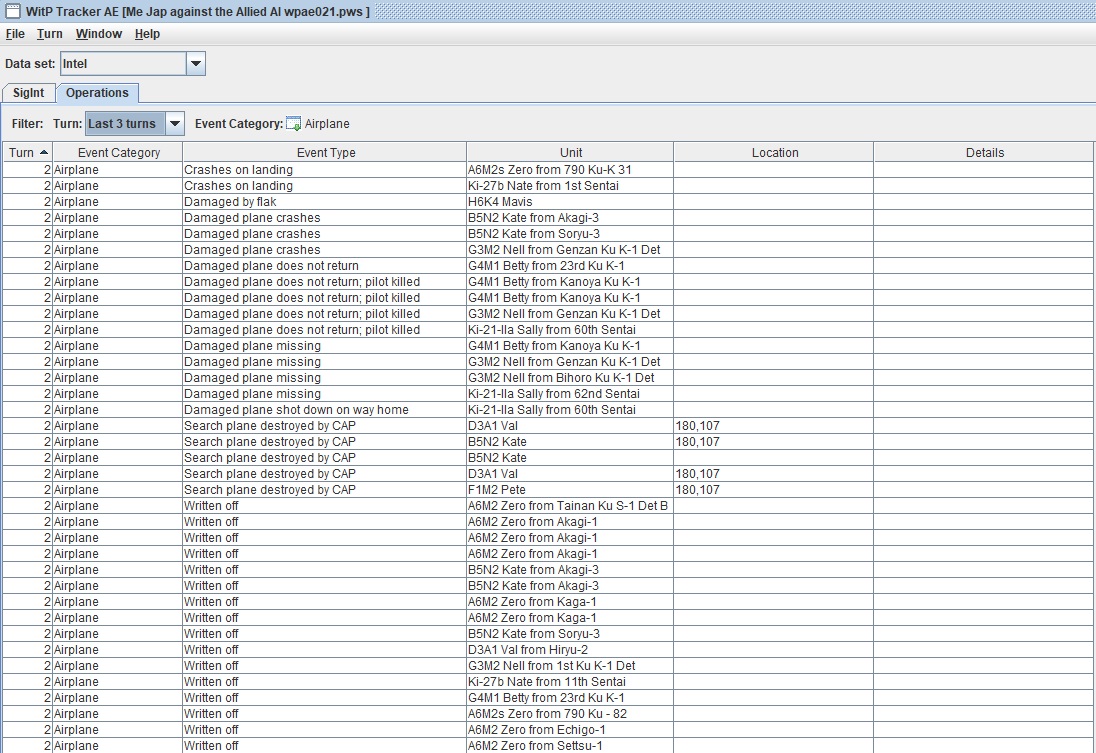Select Damaged plane shot down on way home
Screen dimensions: 1096x753
click(324, 410)
